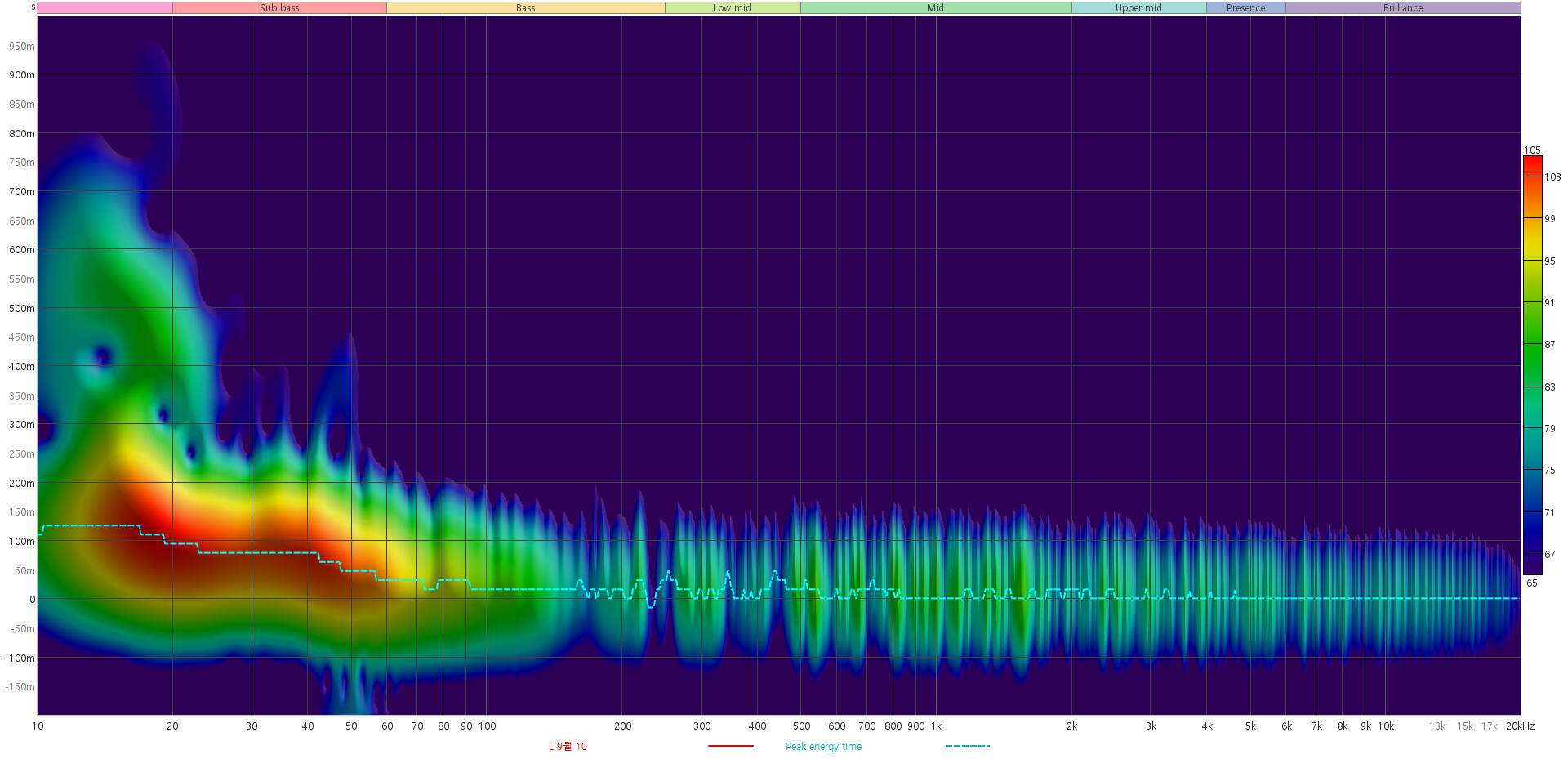1568x759 pixels.
Task: Click the Low mid band header
Action: click(732, 8)
